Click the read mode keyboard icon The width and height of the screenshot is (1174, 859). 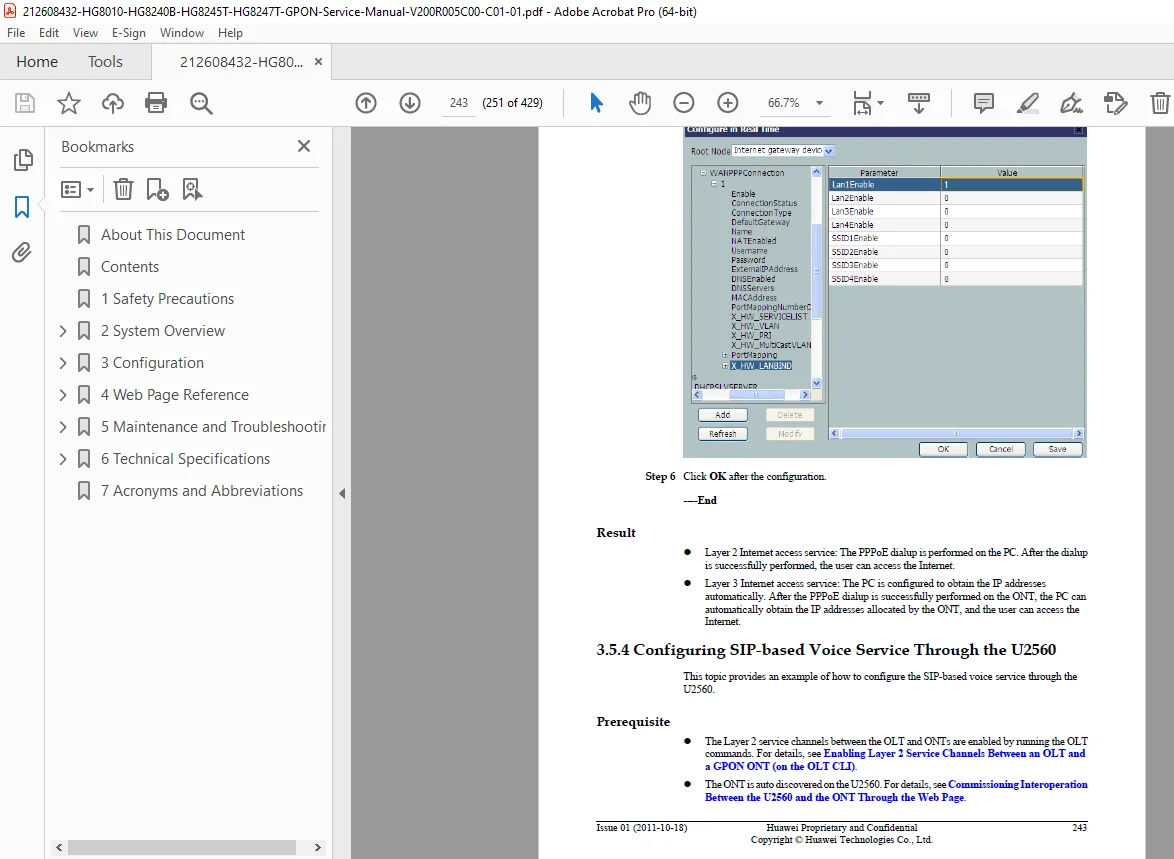point(919,103)
